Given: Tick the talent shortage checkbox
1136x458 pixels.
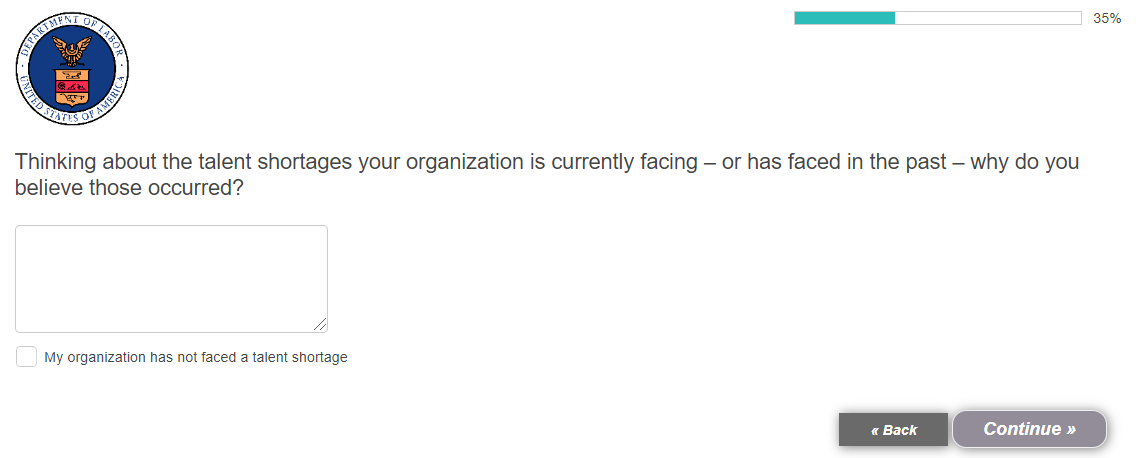Looking at the screenshot, I should tap(26, 357).
